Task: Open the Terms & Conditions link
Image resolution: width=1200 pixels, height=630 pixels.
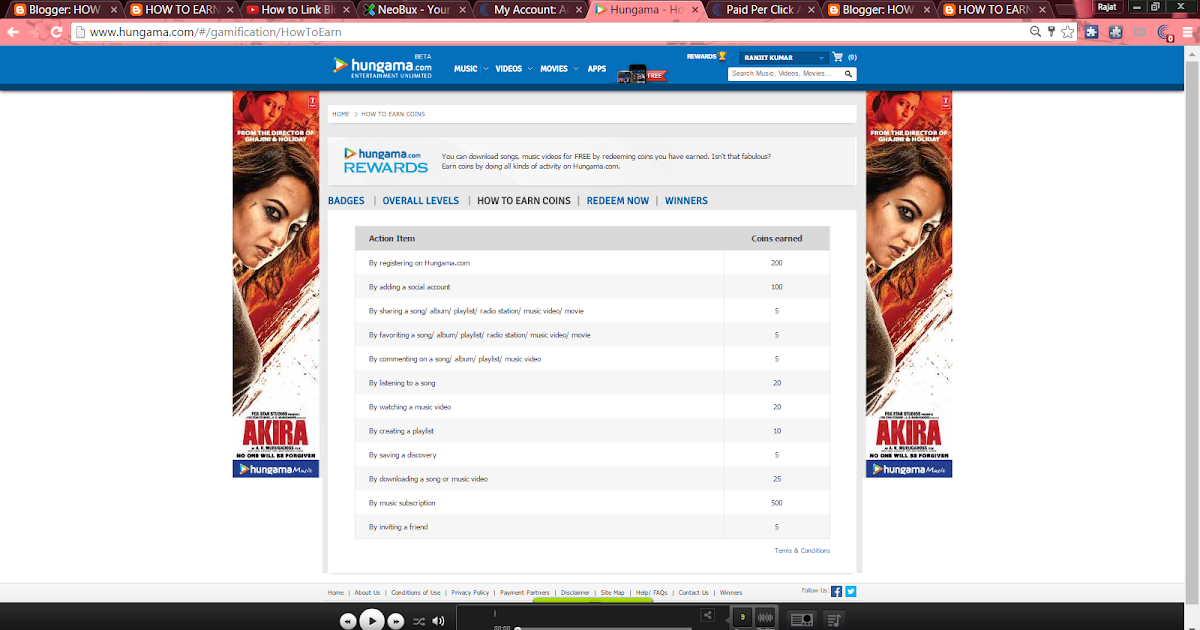Action: pos(802,551)
